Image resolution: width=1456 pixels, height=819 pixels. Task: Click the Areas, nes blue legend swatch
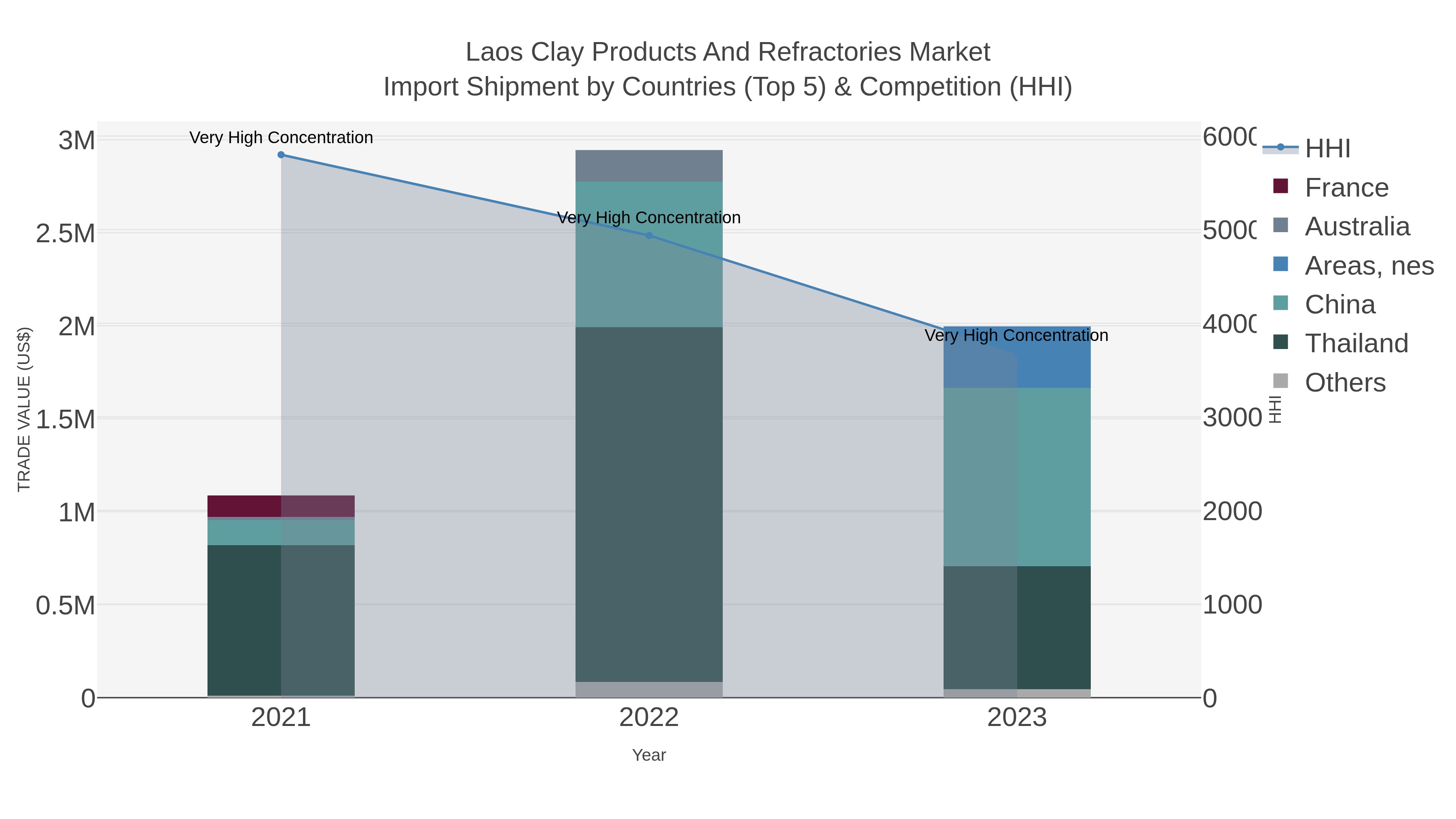pyautogui.click(x=1281, y=264)
